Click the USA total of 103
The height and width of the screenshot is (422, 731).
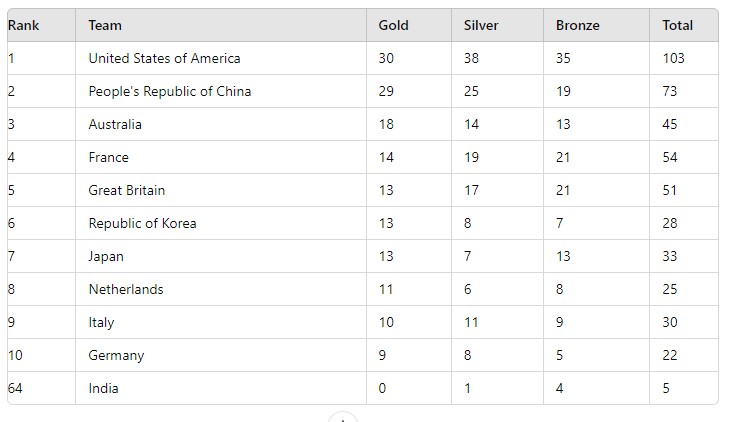(x=673, y=58)
